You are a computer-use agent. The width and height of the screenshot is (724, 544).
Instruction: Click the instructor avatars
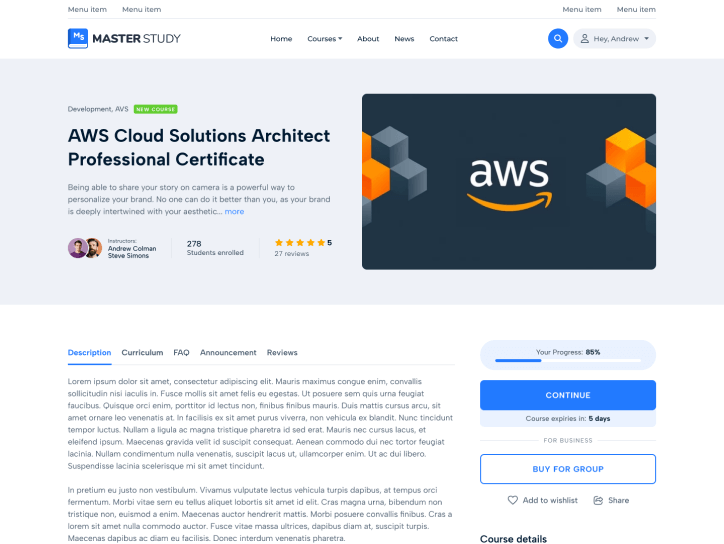pyautogui.click(x=84, y=248)
